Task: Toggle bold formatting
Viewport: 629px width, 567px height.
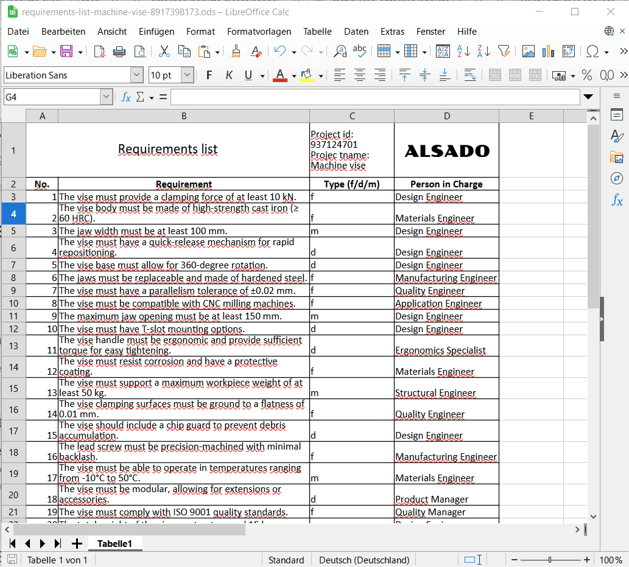Action: tap(209, 75)
